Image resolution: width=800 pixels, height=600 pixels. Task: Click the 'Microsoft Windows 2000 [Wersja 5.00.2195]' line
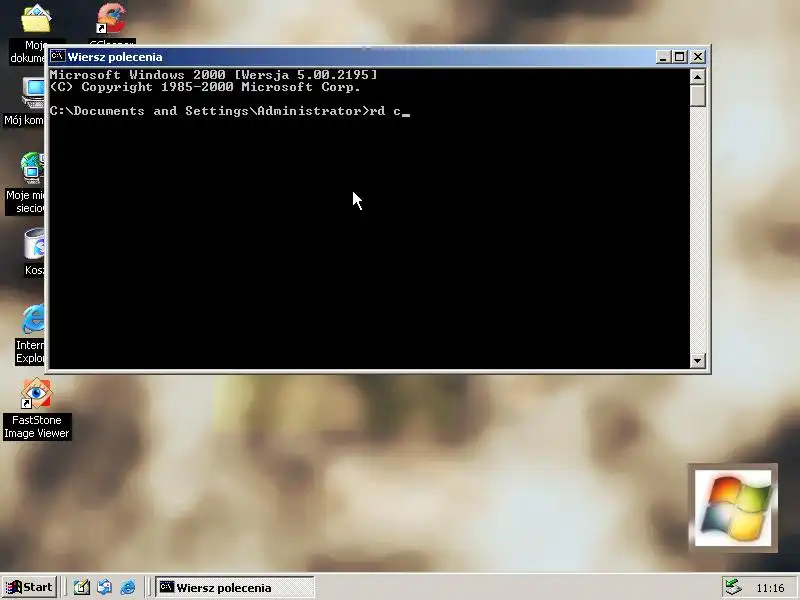(x=214, y=74)
